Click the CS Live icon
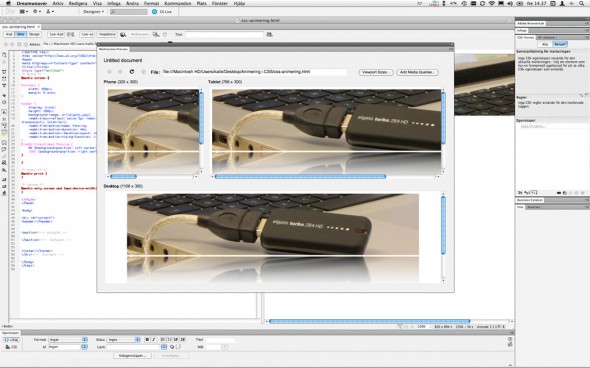The image size is (590, 368). pos(154,12)
